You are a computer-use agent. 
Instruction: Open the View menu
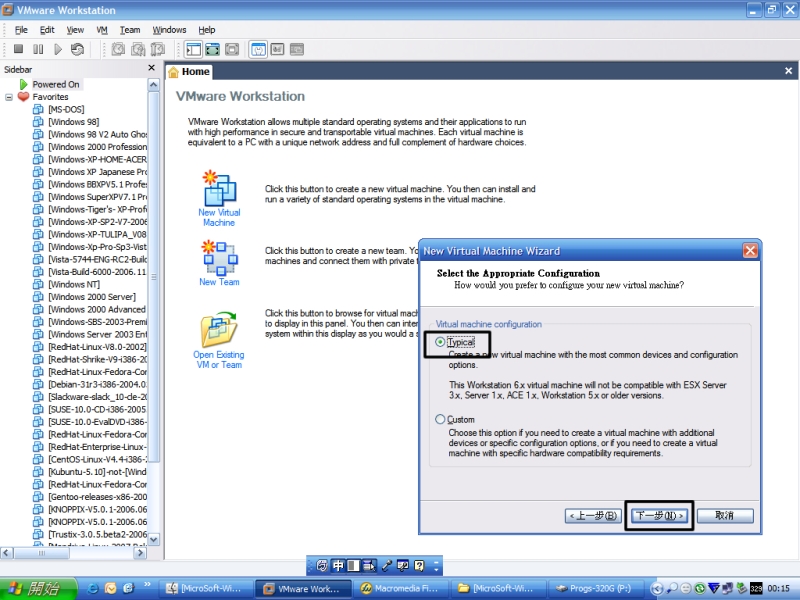(x=75, y=30)
